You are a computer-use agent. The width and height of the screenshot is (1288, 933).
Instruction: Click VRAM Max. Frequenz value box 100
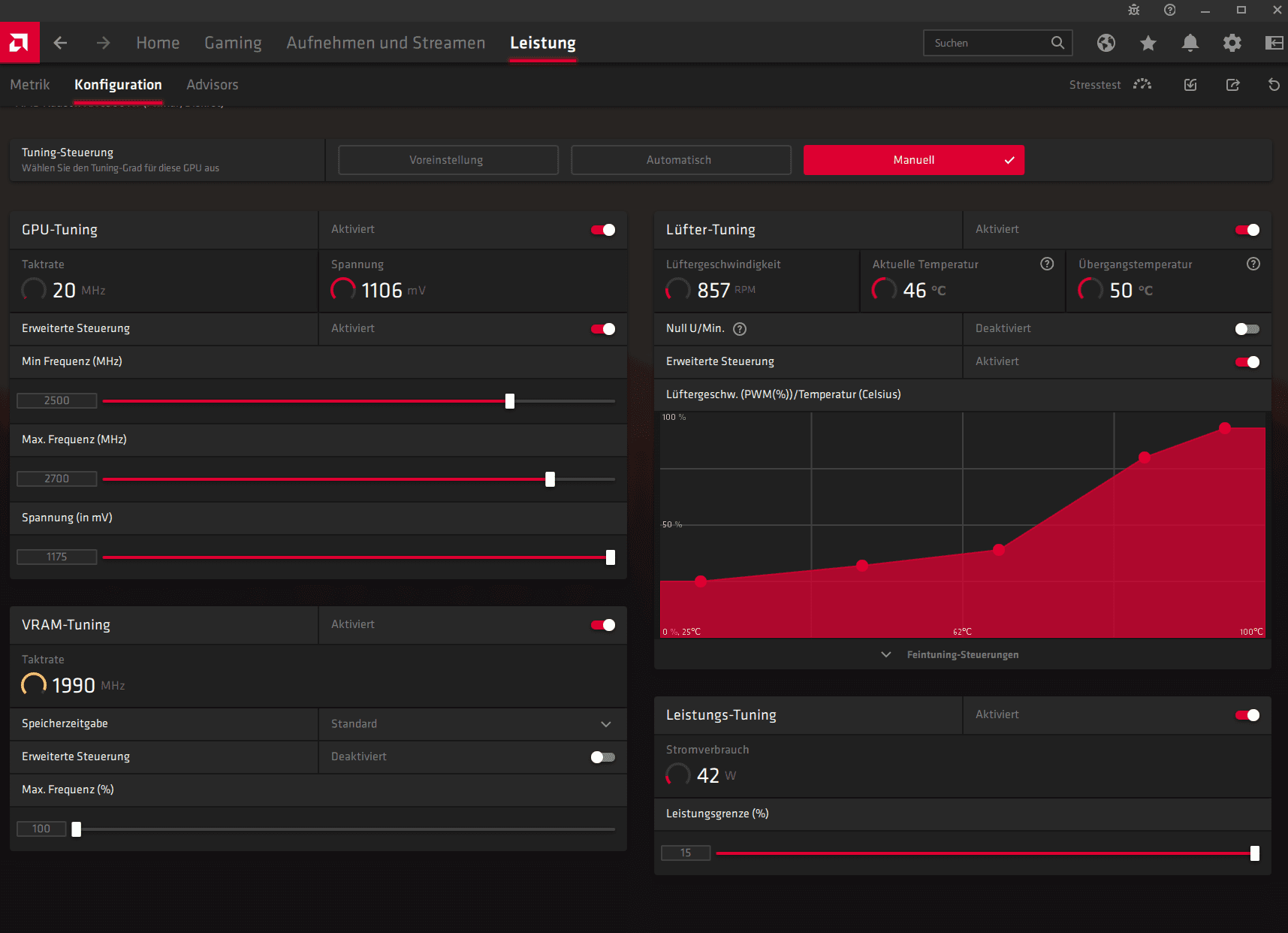click(x=41, y=829)
